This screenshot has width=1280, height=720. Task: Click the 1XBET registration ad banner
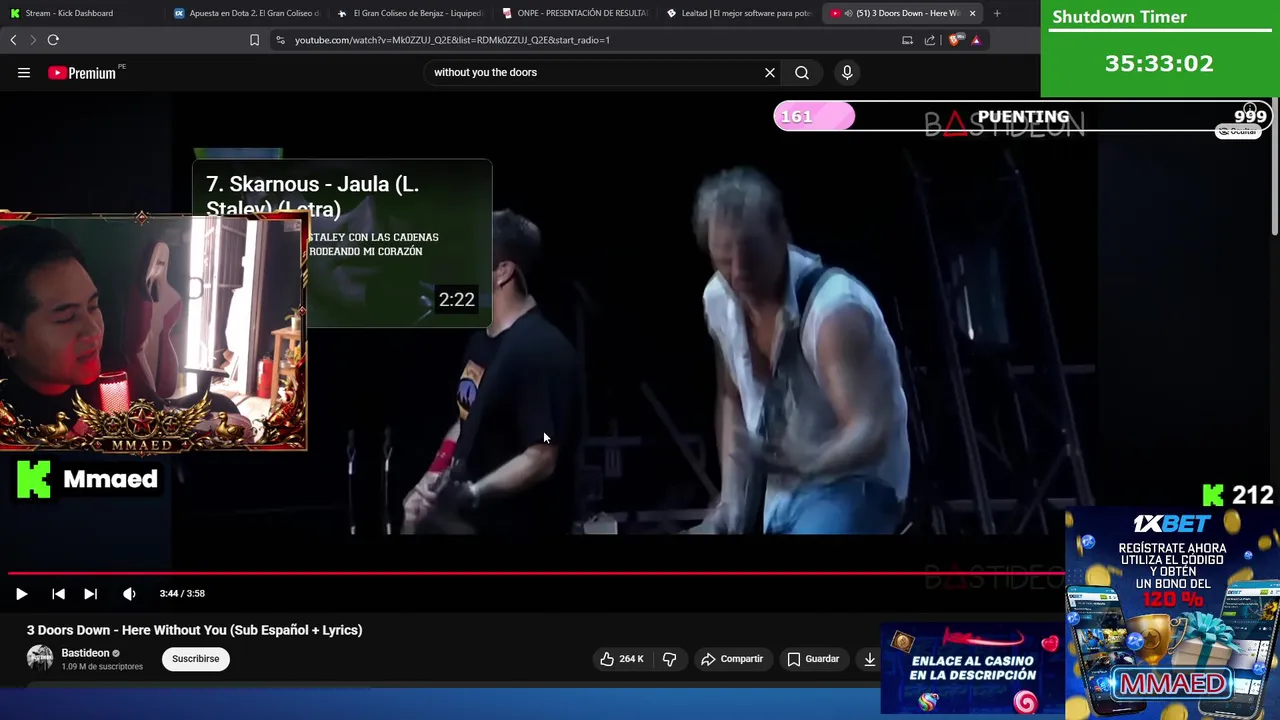(1172, 612)
